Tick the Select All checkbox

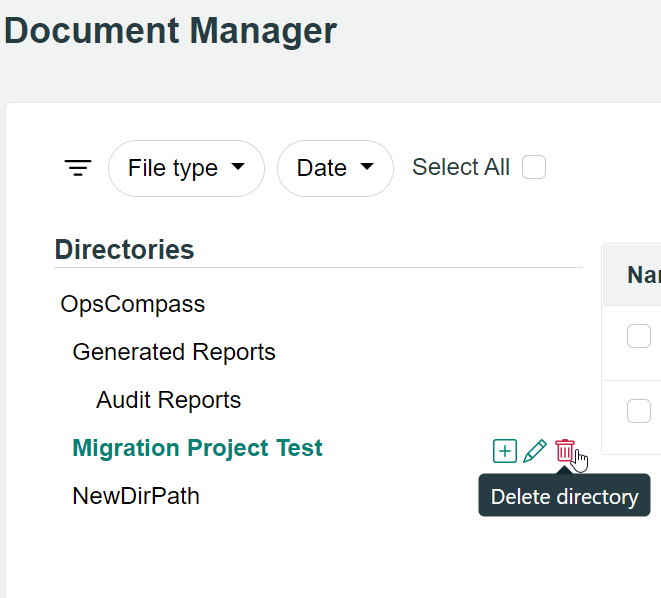pos(534,167)
